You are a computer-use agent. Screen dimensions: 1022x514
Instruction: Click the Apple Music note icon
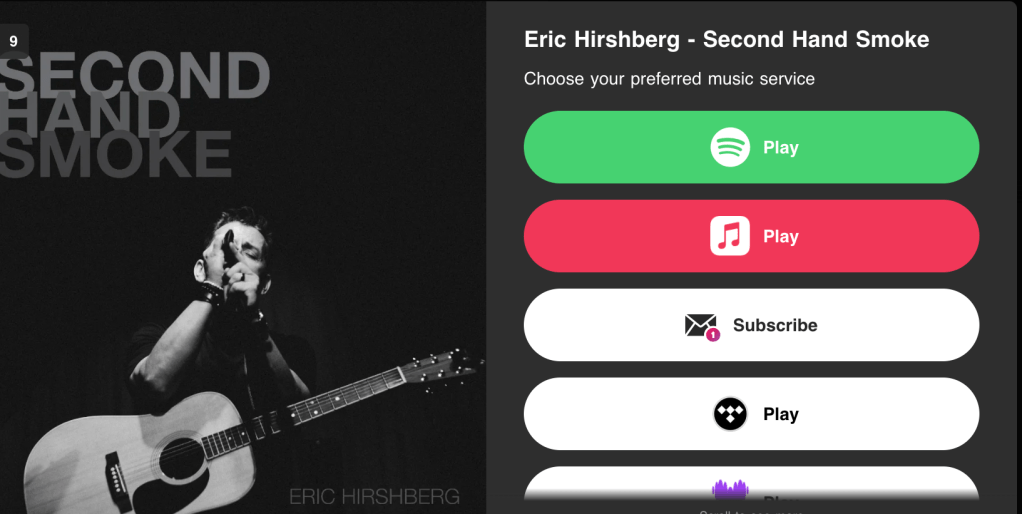730,236
